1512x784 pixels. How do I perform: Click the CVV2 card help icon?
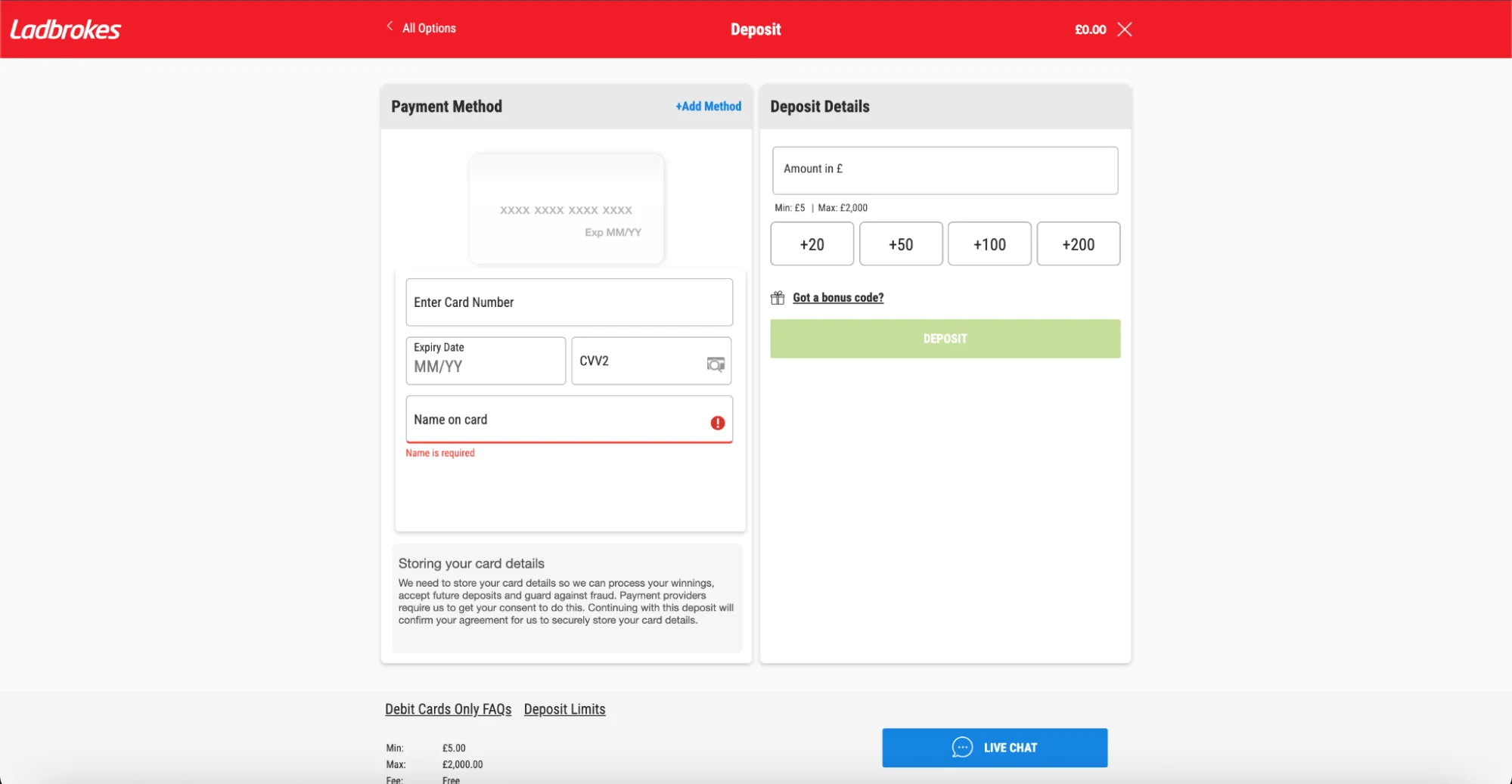tap(716, 364)
